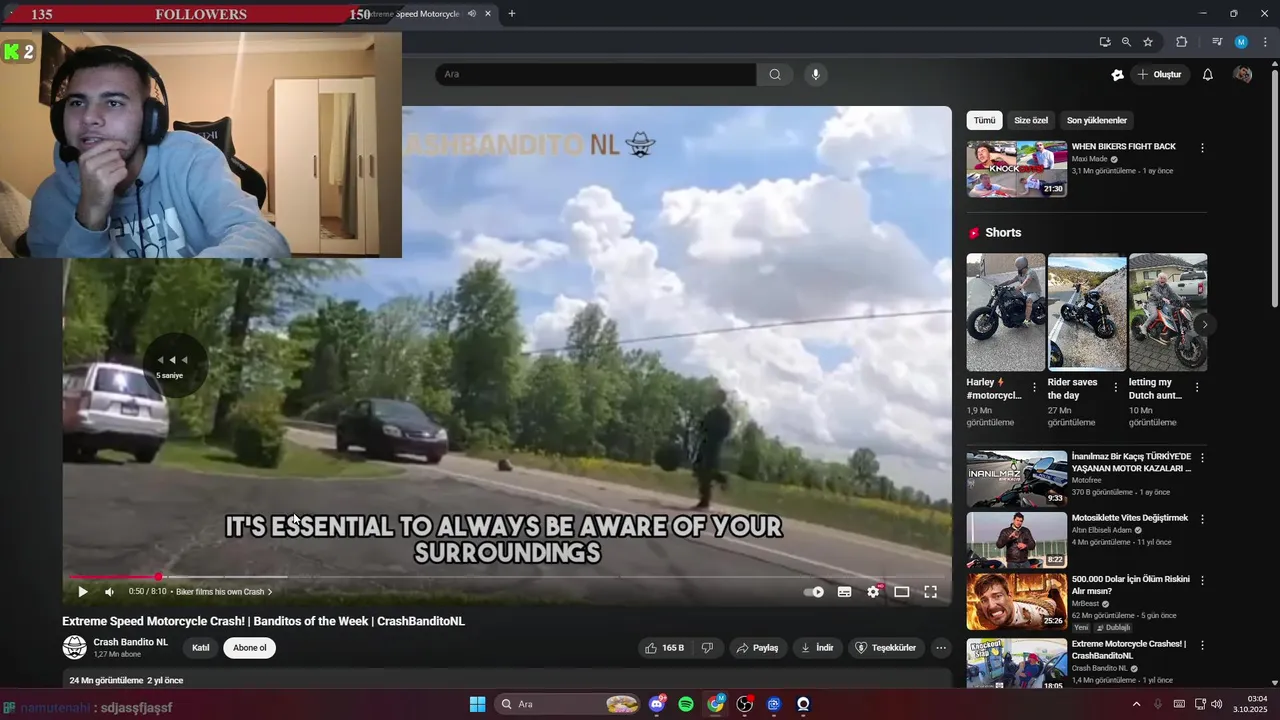Open 'Extreme Motorcycle Crashes!' video thumbnail
The image size is (1280, 720).
[1017, 663]
